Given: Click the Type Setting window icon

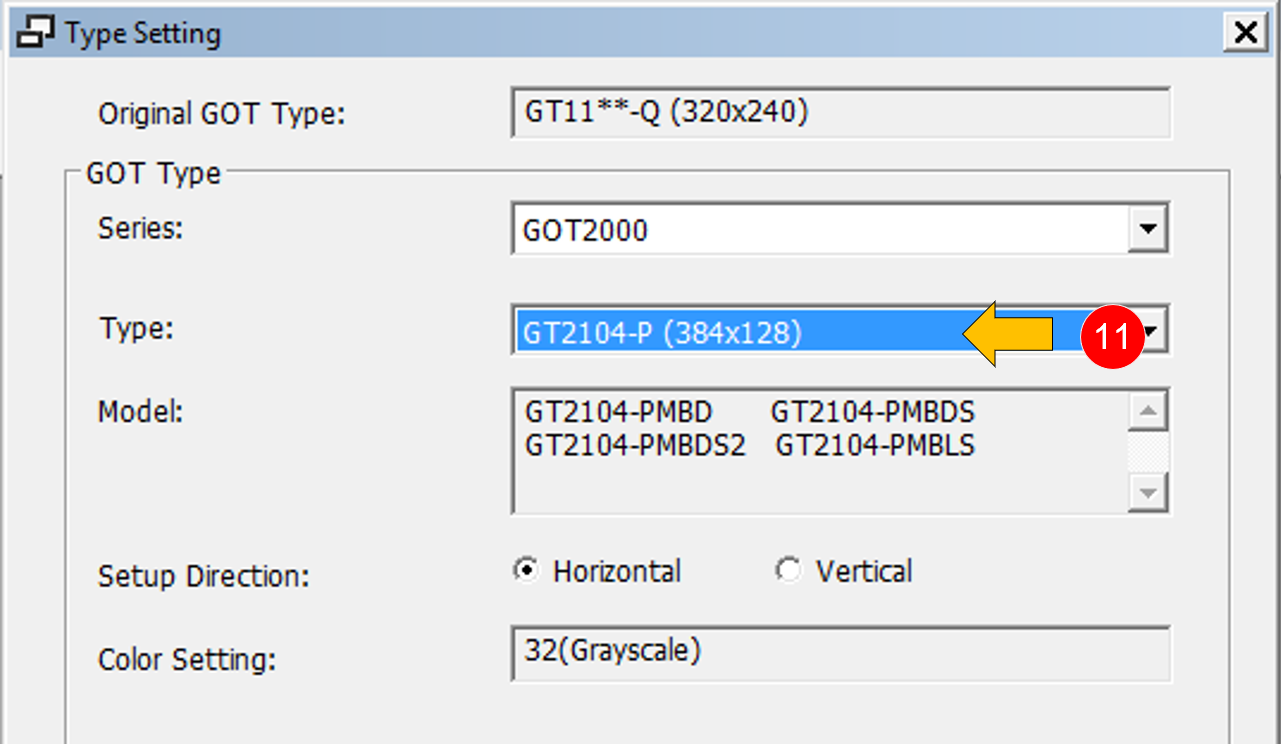Looking at the screenshot, I should 36,32.
